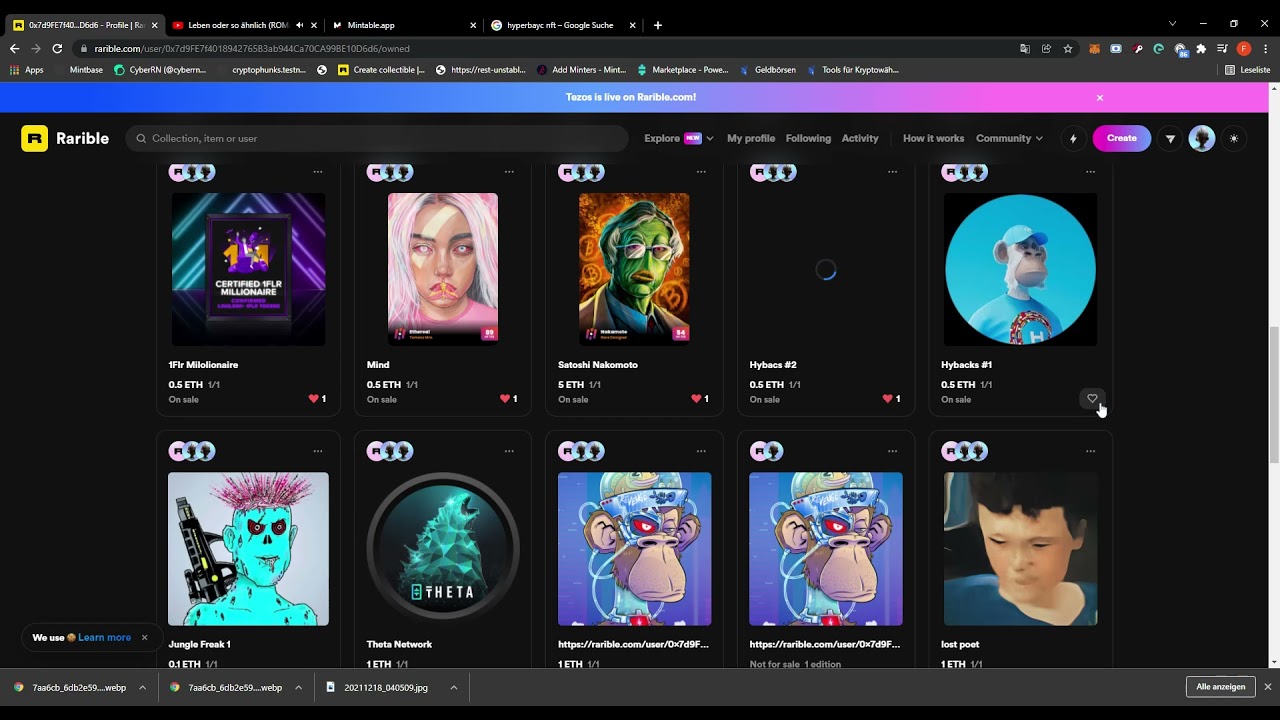Viewport: 1280px width, 720px height.
Task: Click the address bar URL
Action: [x=252, y=48]
